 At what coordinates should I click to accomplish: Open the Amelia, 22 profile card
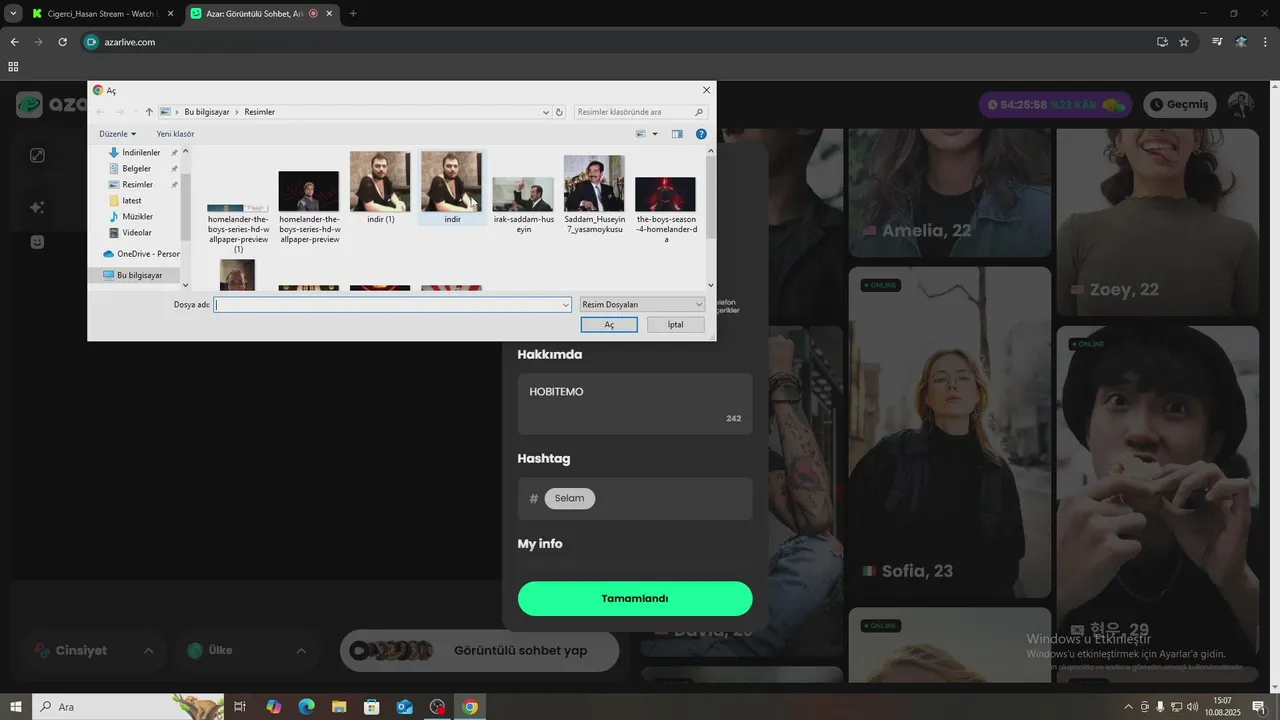[x=949, y=192]
